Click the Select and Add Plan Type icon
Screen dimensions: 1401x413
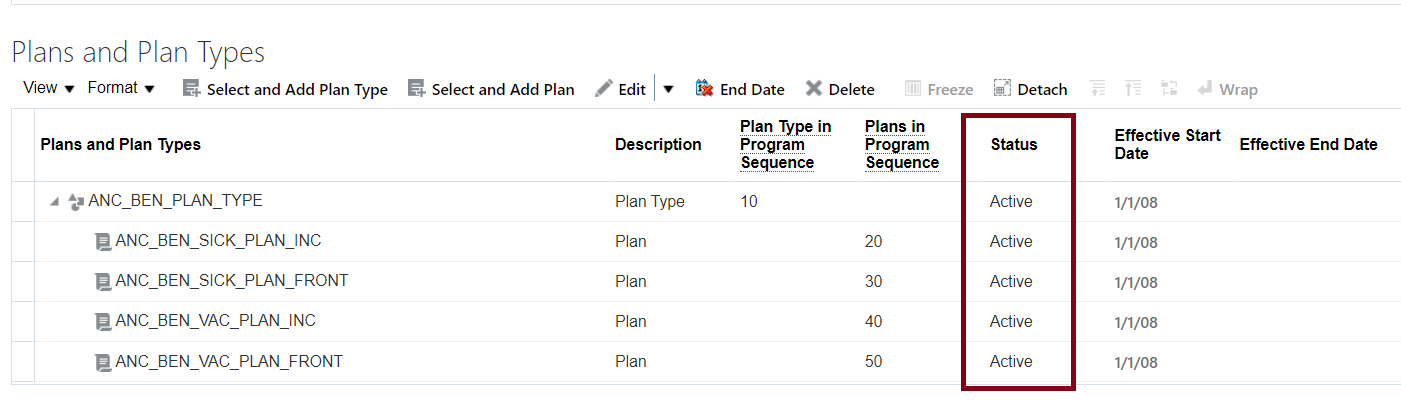(x=192, y=89)
